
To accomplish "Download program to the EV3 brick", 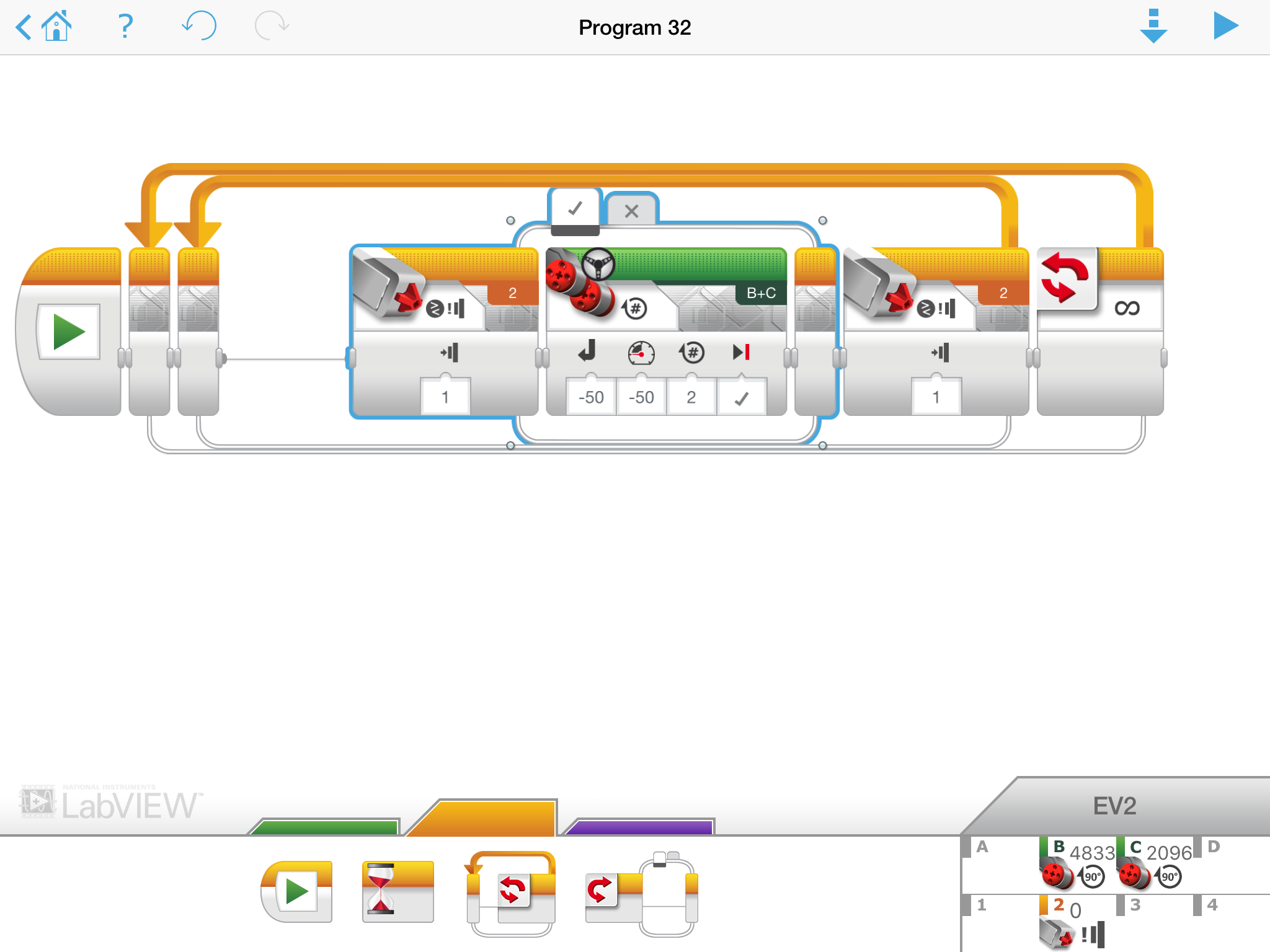I will [x=1153, y=27].
